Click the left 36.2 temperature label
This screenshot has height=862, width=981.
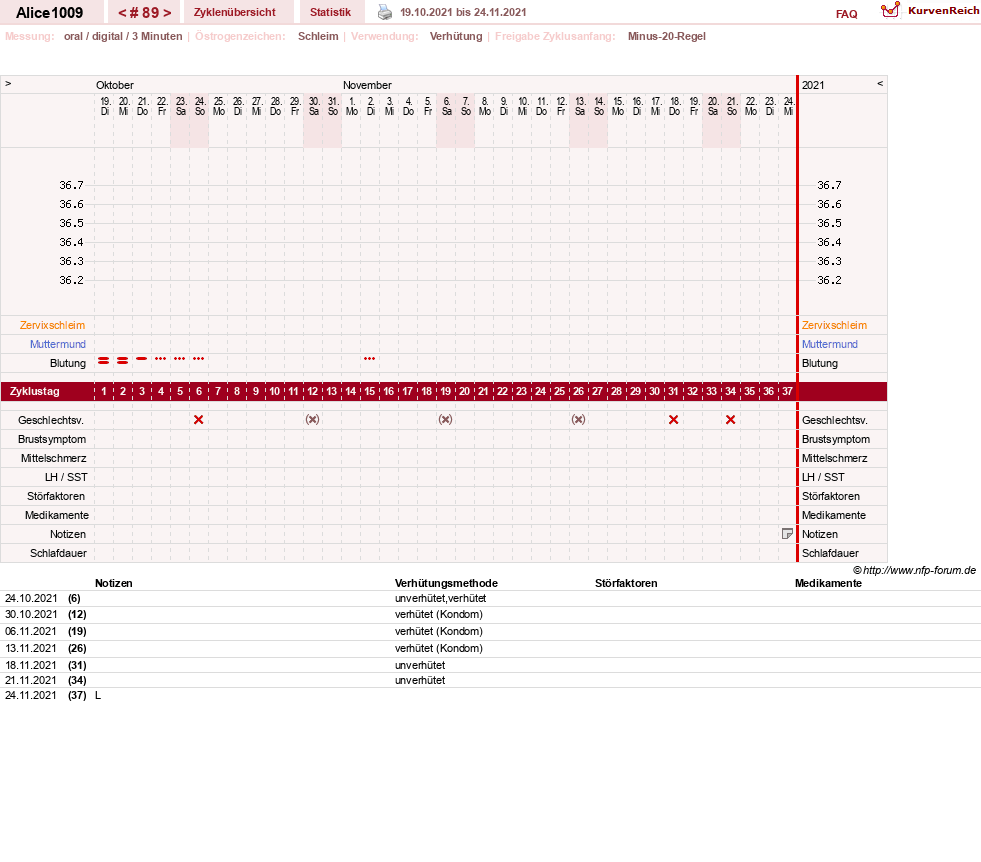71,280
